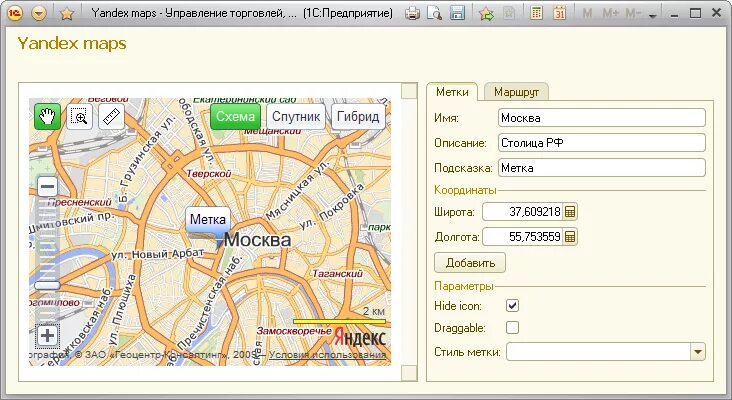The width and height of the screenshot is (732, 400).
Task: Open the Стиль метки dropdown arrow
Action: point(698,352)
